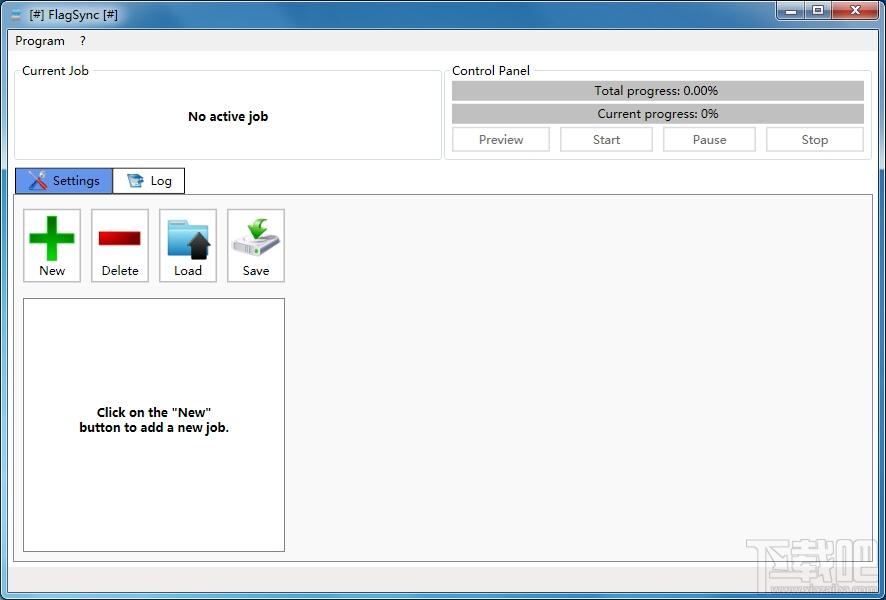Switch to the Log tab
The width and height of the screenshot is (886, 600).
149,181
